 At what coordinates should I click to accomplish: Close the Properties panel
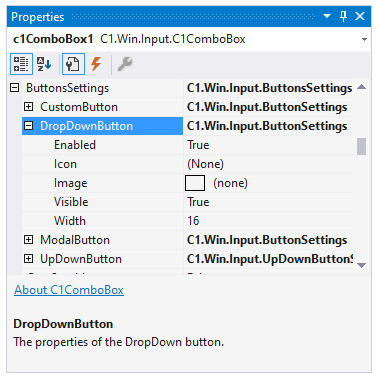360,16
